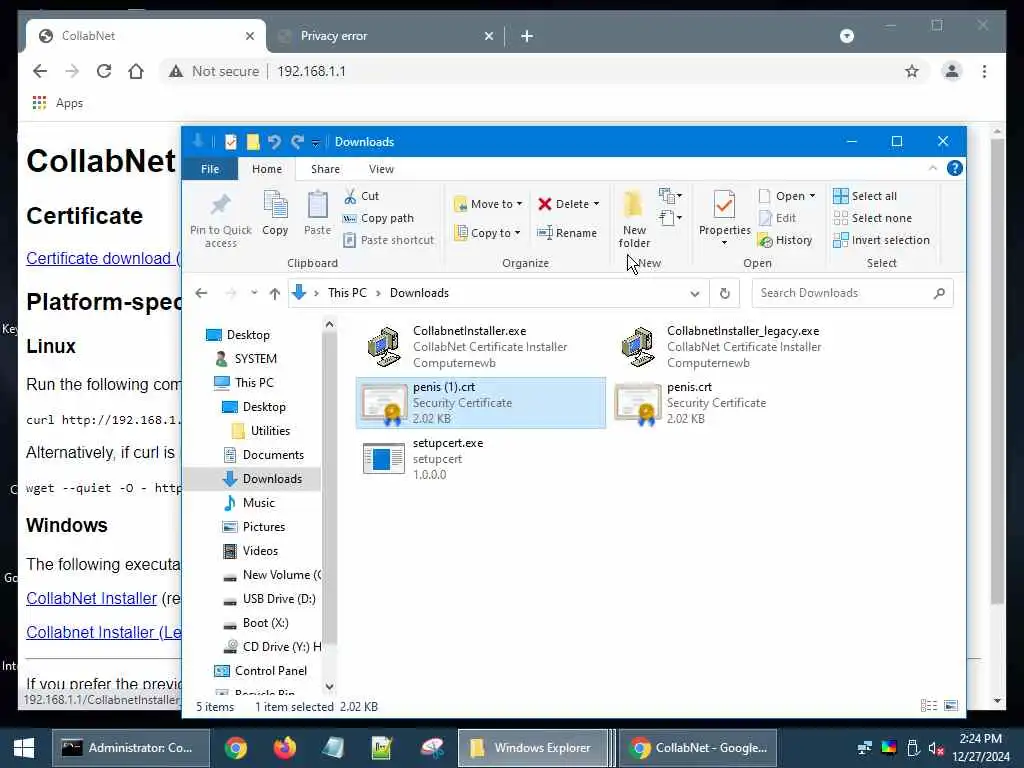Click Explorer back navigation arrow
Viewport: 1024px width, 768px height.
click(x=201, y=293)
